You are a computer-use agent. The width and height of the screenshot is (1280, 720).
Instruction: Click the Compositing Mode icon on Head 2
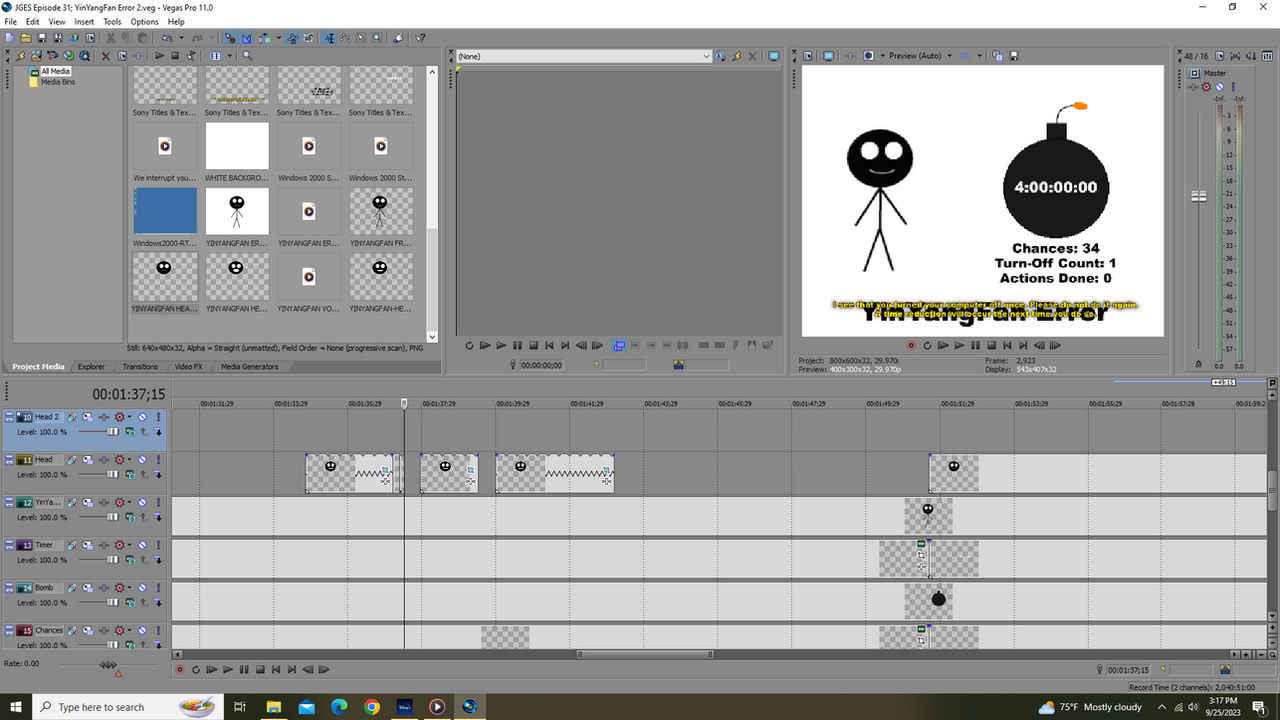coord(87,417)
